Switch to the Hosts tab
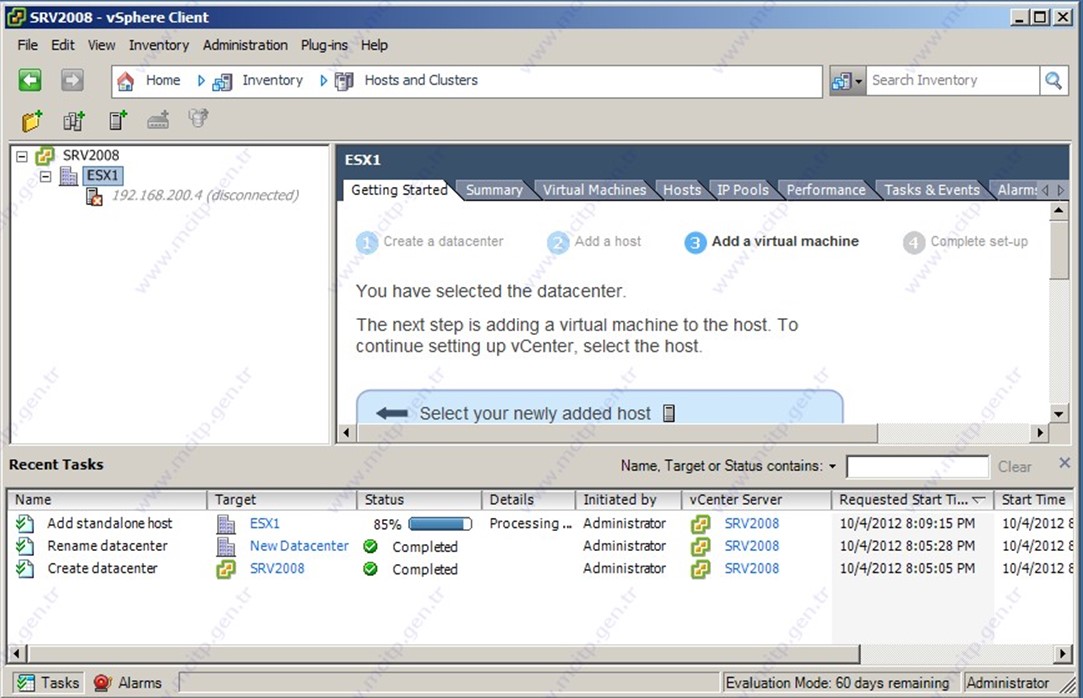 pos(682,190)
